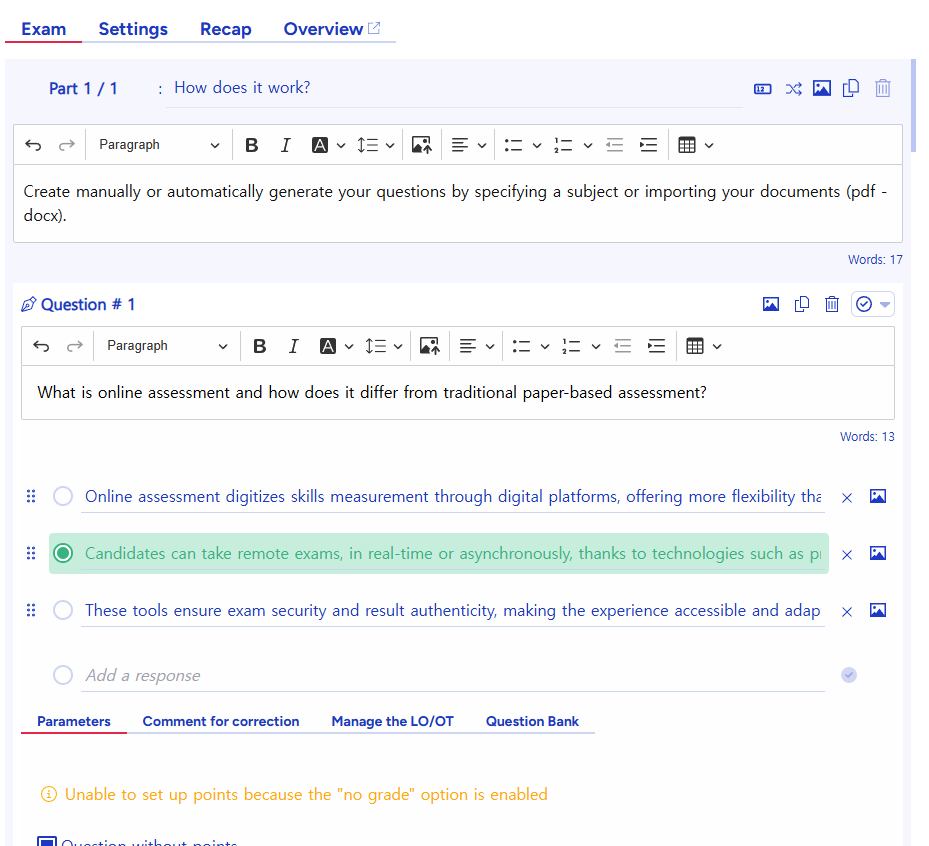Insert image in Part description editor
This screenshot has height=846, width=929.
(x=421, y=145)
